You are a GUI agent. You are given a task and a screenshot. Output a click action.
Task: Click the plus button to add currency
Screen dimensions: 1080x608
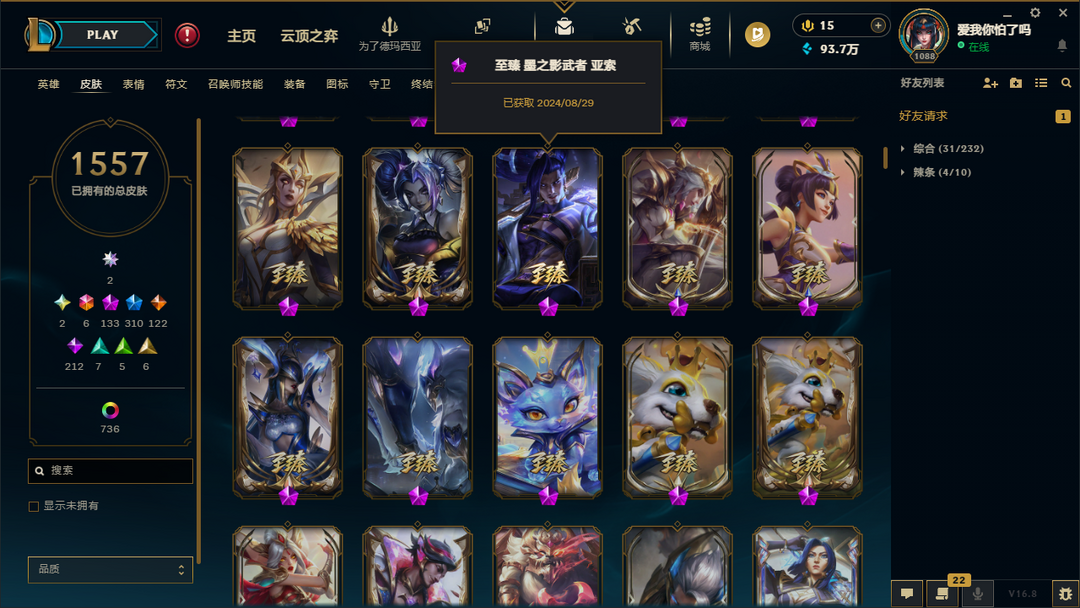tap(878, 25)
